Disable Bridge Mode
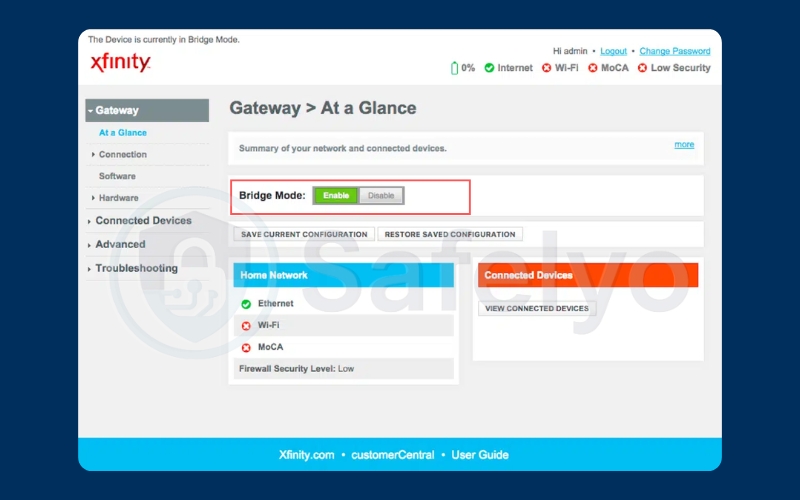 coord(381,196)
